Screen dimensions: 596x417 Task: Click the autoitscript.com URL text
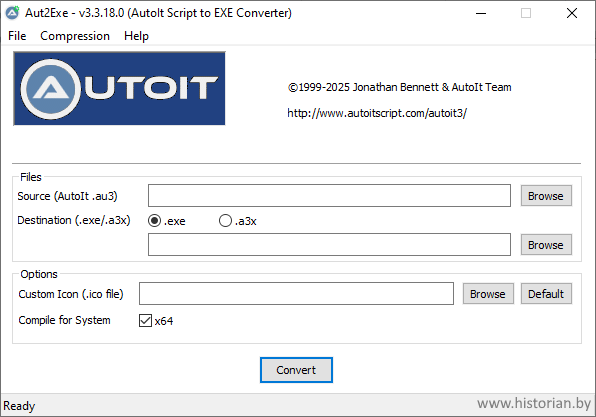(377, 113)
